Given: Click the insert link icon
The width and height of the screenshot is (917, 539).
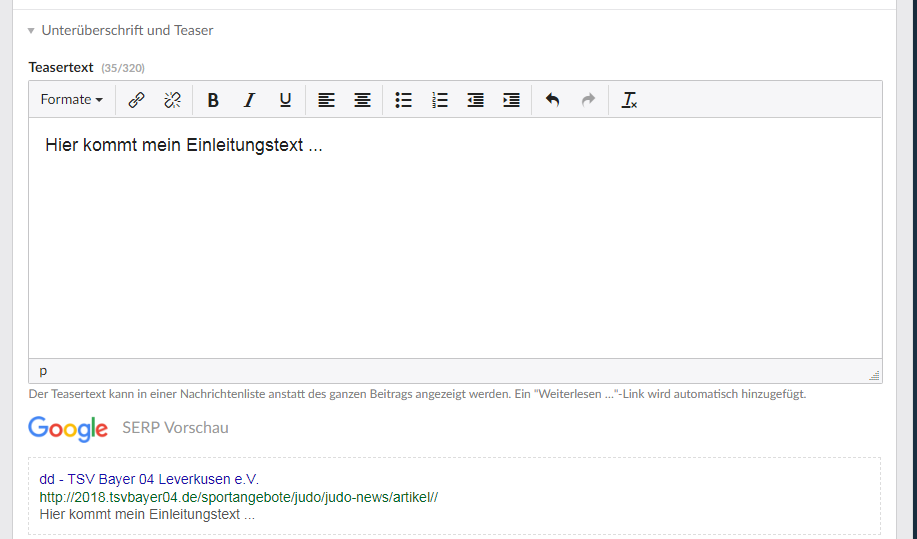Looking at the screenshot, I should (x=137, y=100).
